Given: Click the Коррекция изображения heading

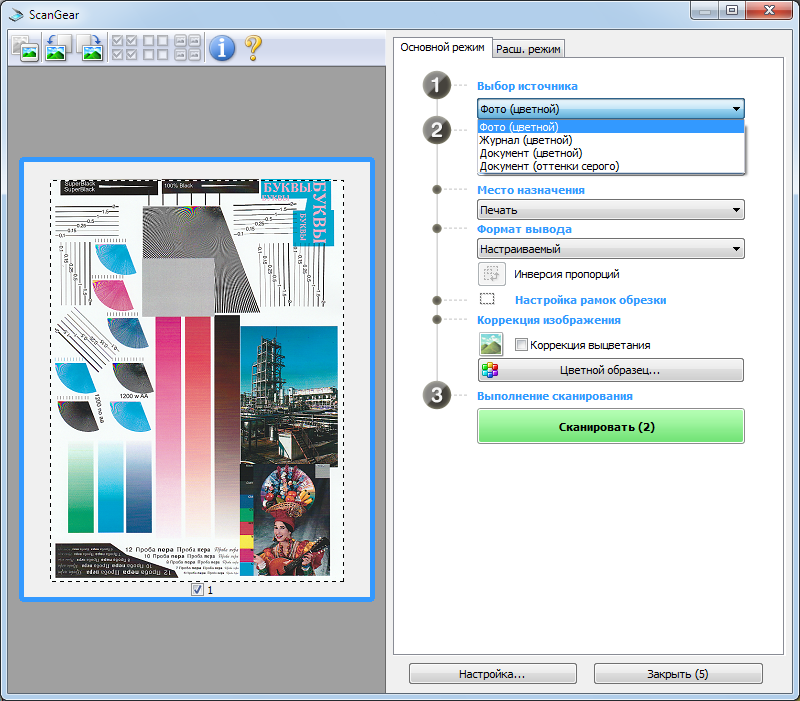Looking at the screenshot, I should (x=548, y=320).
